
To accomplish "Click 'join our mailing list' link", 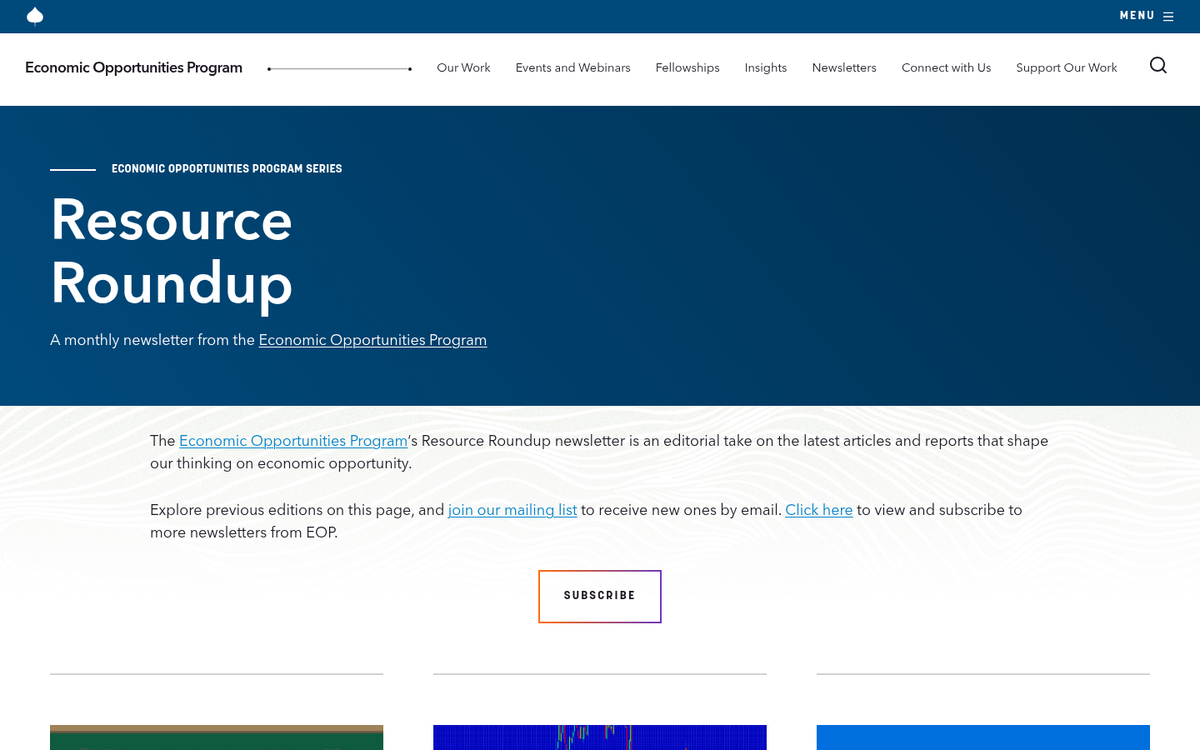I will tap(512, 510).
